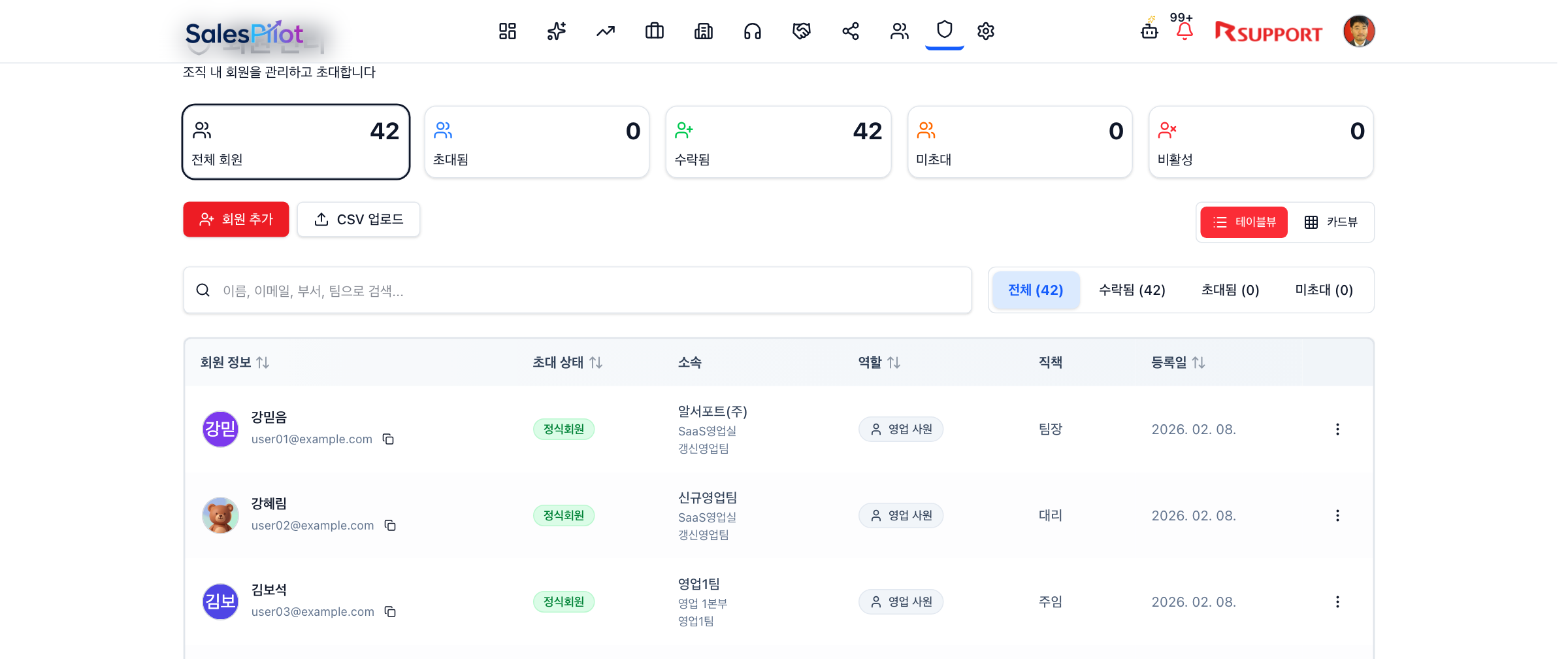Open the headset support icon
Screen dimensions: 1568x659
pyautogui.click(x=753, y=31)
